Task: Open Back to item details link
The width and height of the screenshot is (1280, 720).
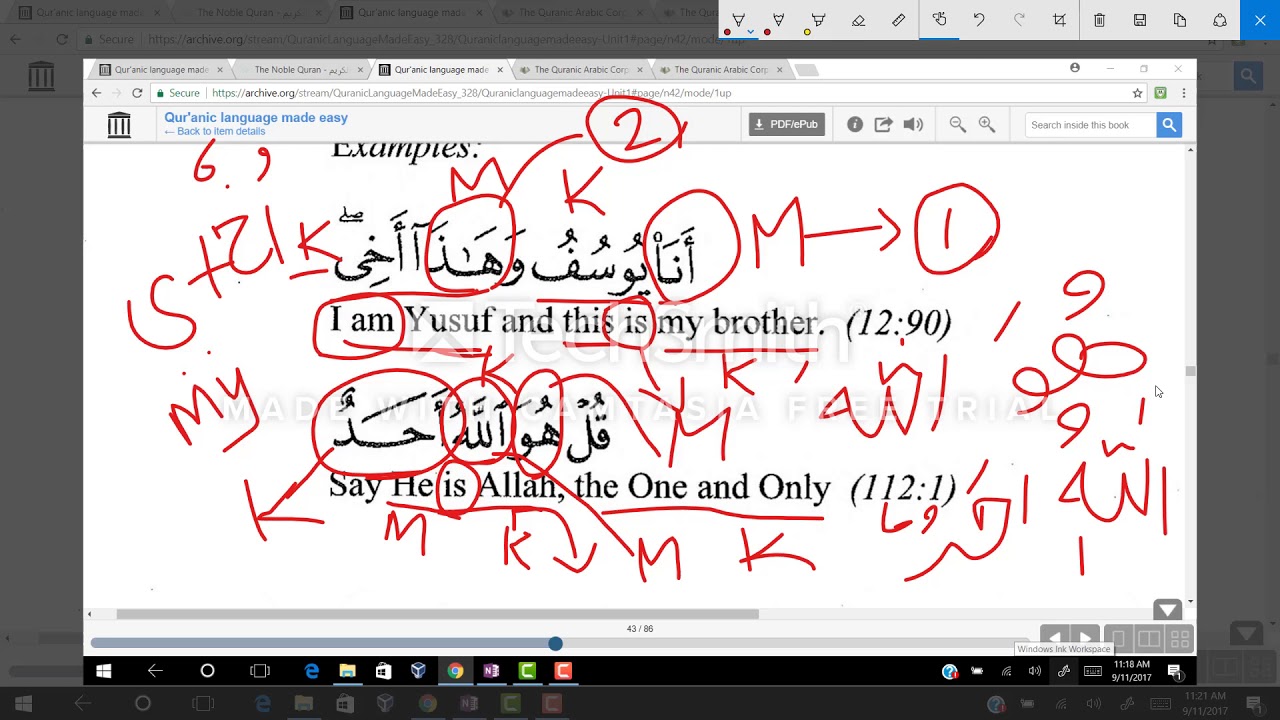Action: click(x=215, y=132)
